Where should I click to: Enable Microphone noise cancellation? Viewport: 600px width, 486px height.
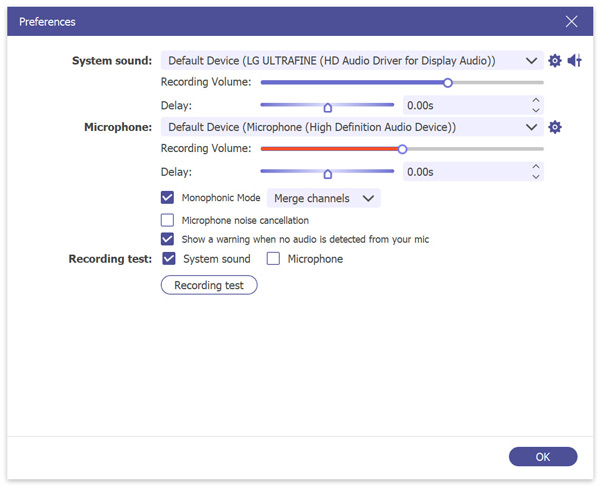pos(167,220)
